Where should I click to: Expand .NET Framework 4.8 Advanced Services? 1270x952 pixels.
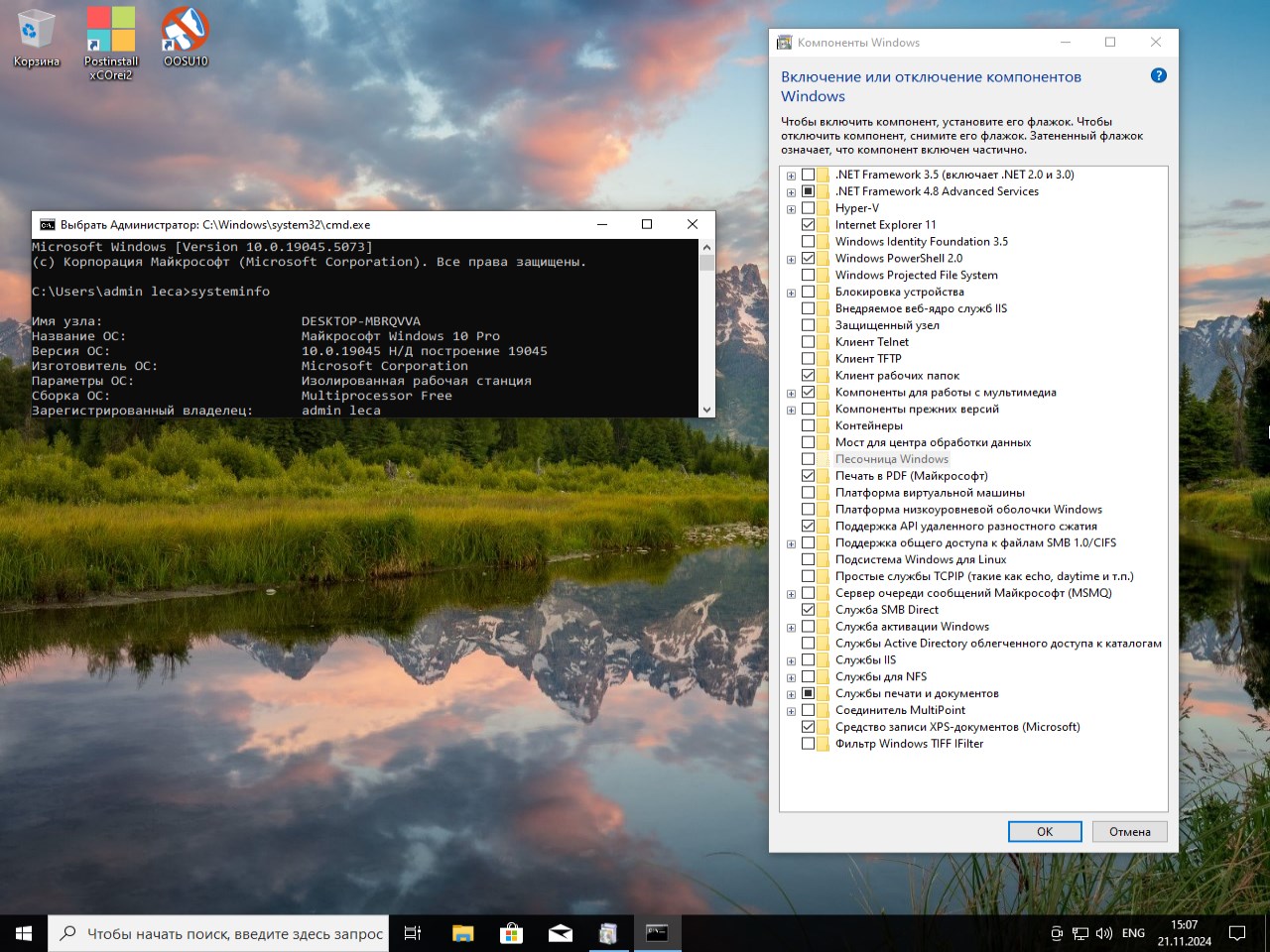[791, 192]
